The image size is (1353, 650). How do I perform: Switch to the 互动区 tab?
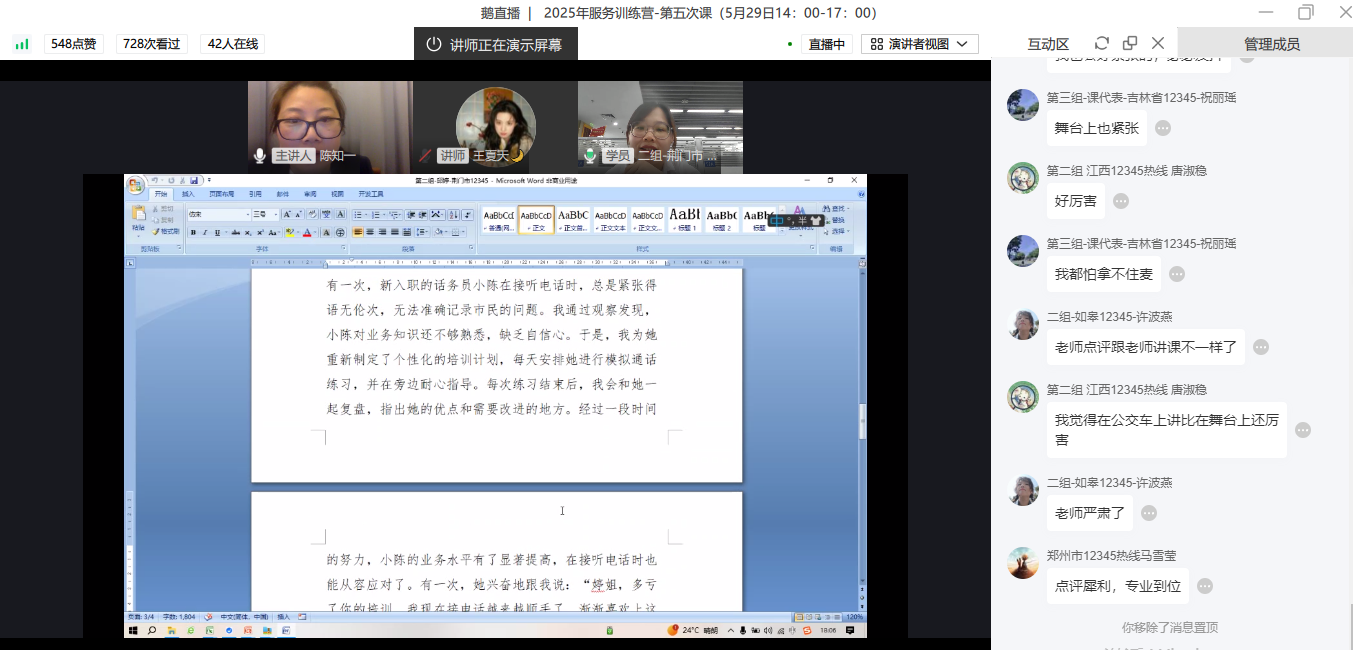[1048, 44]
